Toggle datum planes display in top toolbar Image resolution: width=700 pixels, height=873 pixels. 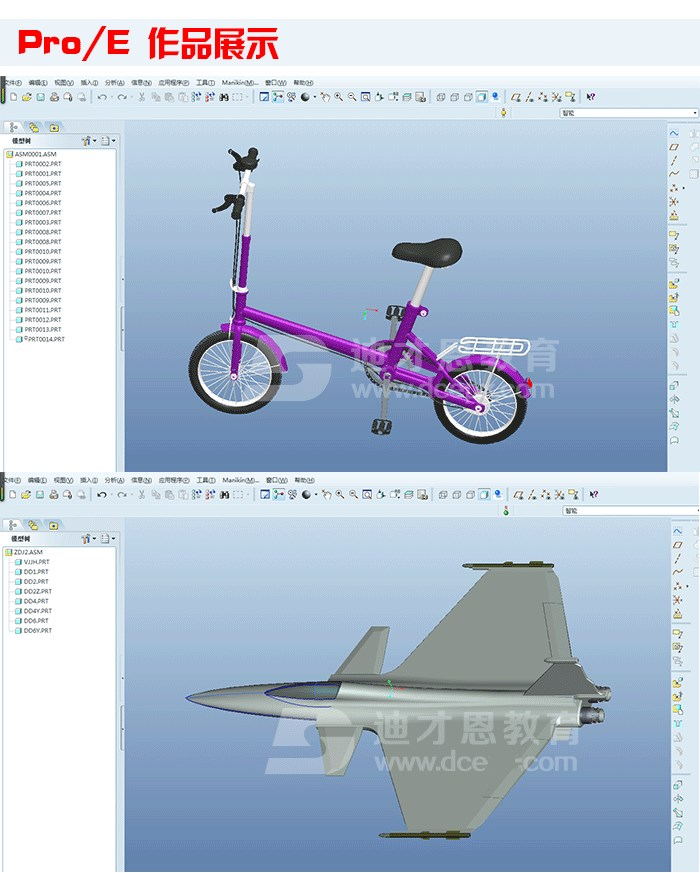pyautogui.click(x=516, y=97)
